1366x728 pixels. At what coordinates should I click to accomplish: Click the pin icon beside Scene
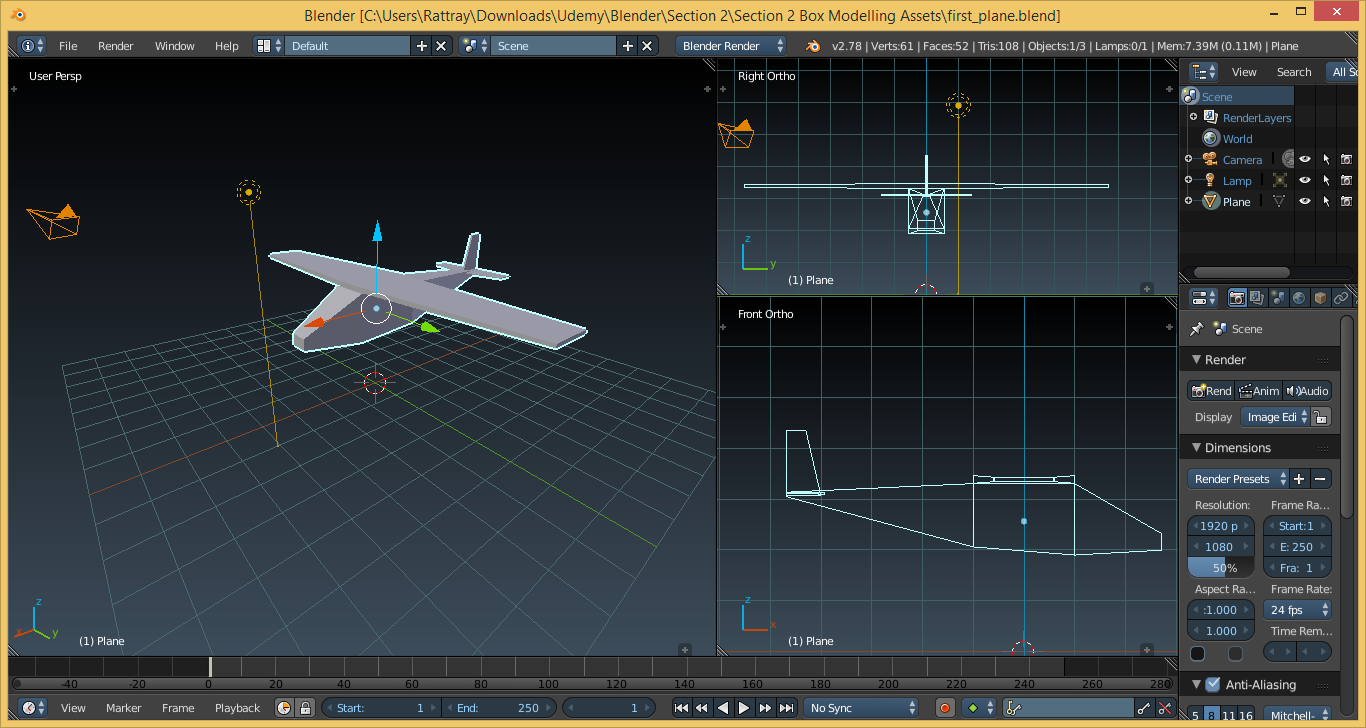[x=1196, y=329]
